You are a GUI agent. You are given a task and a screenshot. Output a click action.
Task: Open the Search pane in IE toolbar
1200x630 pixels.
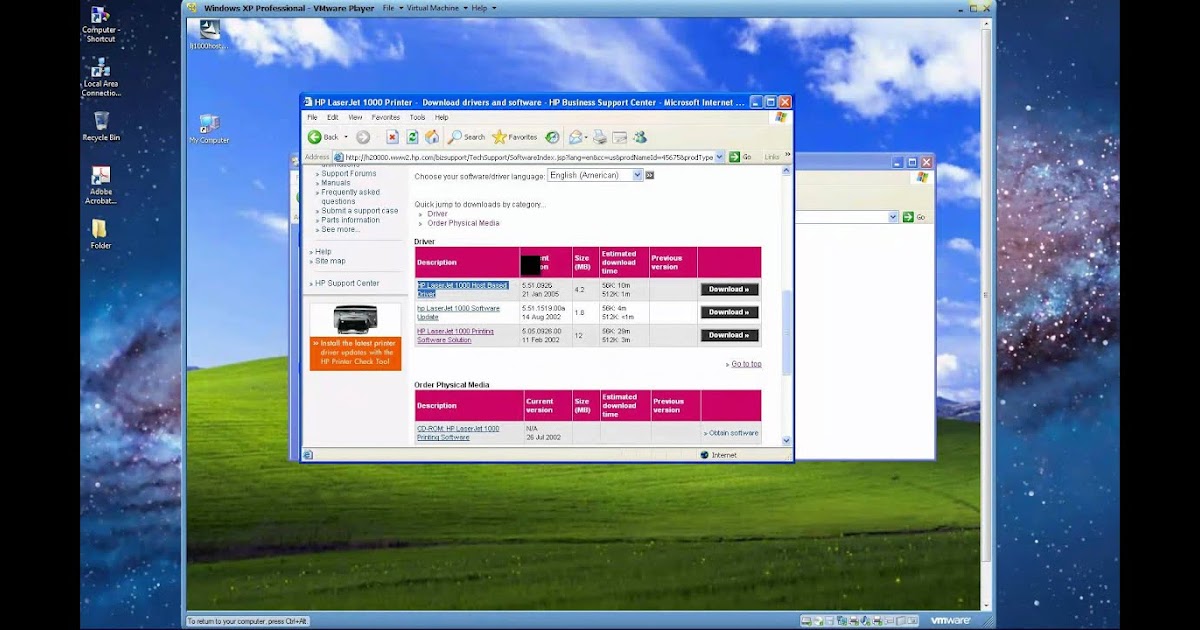(x=466, y=137)
